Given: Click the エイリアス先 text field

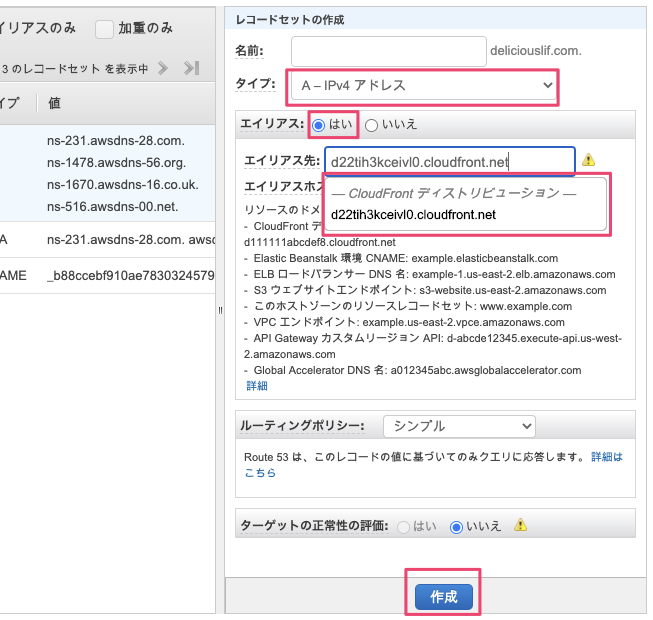Looking at the screenshot, I should click(x=448, y=161).
